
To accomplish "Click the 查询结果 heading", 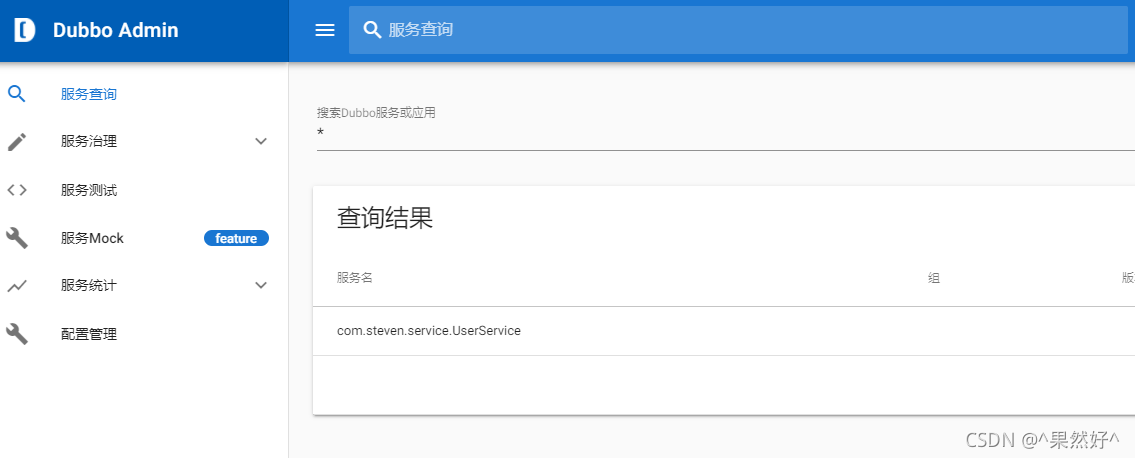I will (385, 218).
